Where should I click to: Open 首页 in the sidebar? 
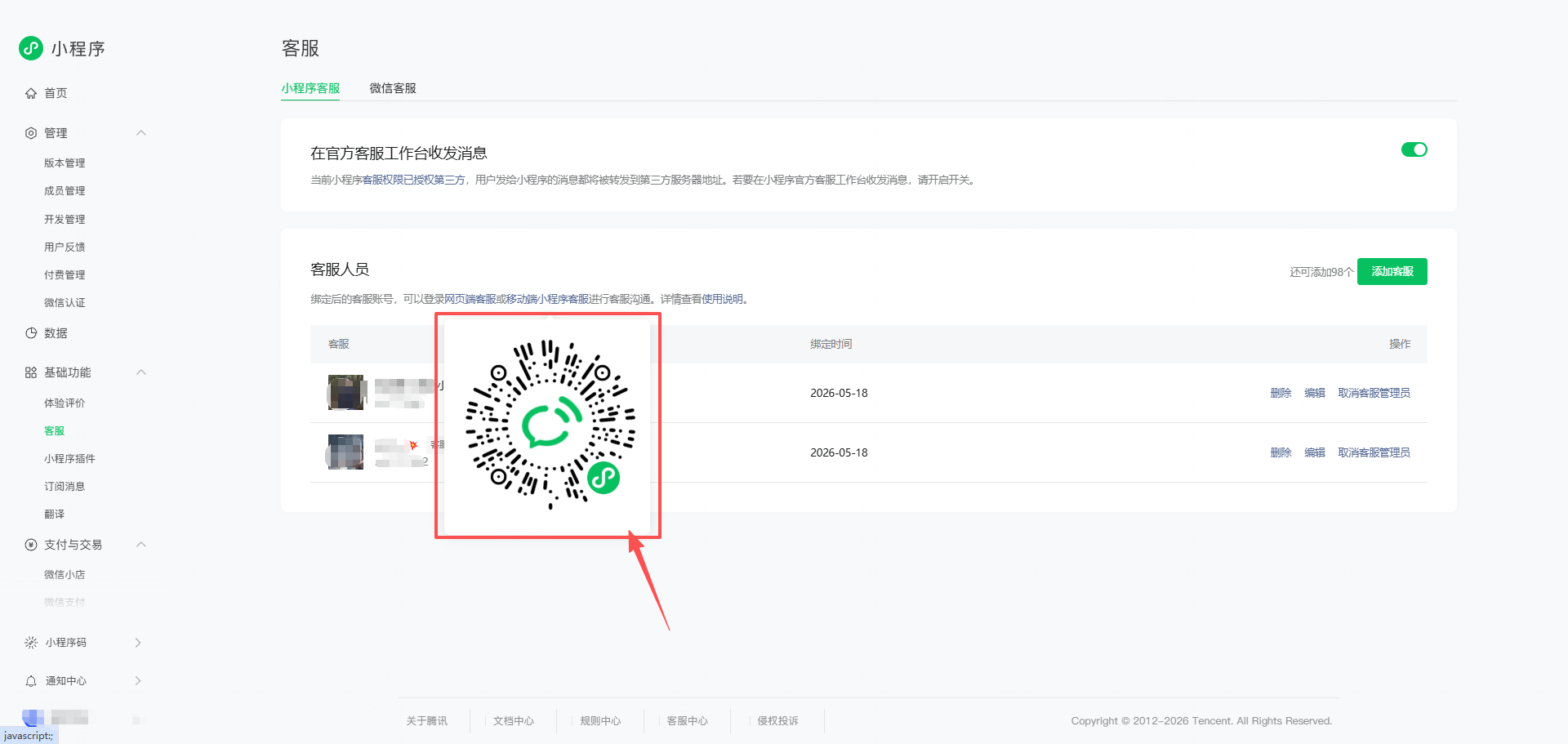tap(56, 93)
